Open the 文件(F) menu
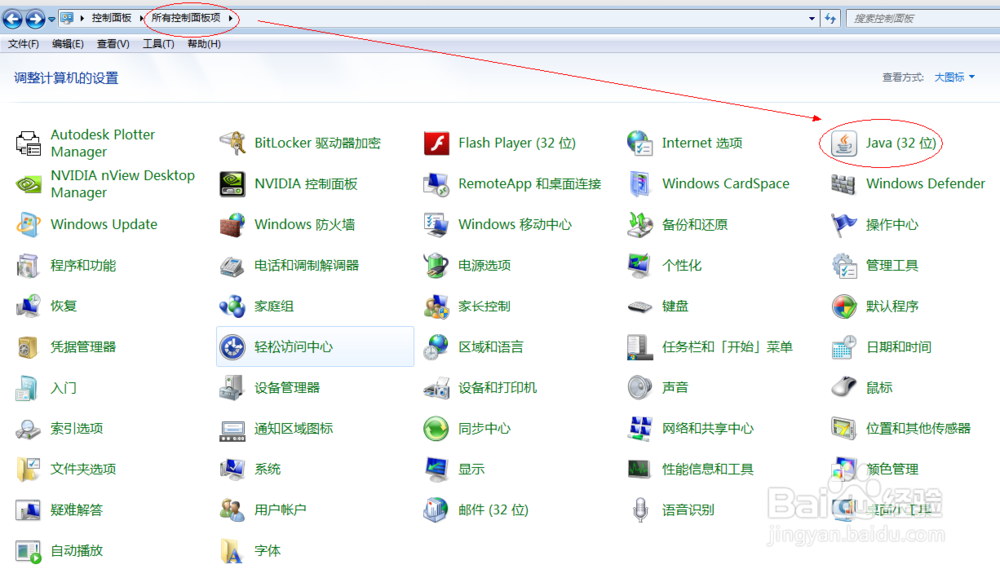This screenshot has width=1000, height=569. point(23,44)
